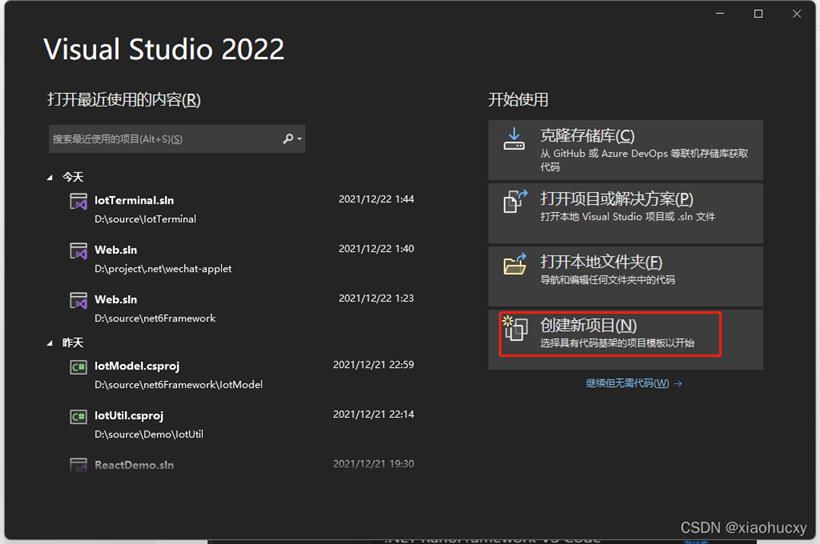Image resolution: width=820 pixels, height=544 pixels.
Task: Collapse the 昨天 (Yesterday) group
Action: tap(51, 343)
